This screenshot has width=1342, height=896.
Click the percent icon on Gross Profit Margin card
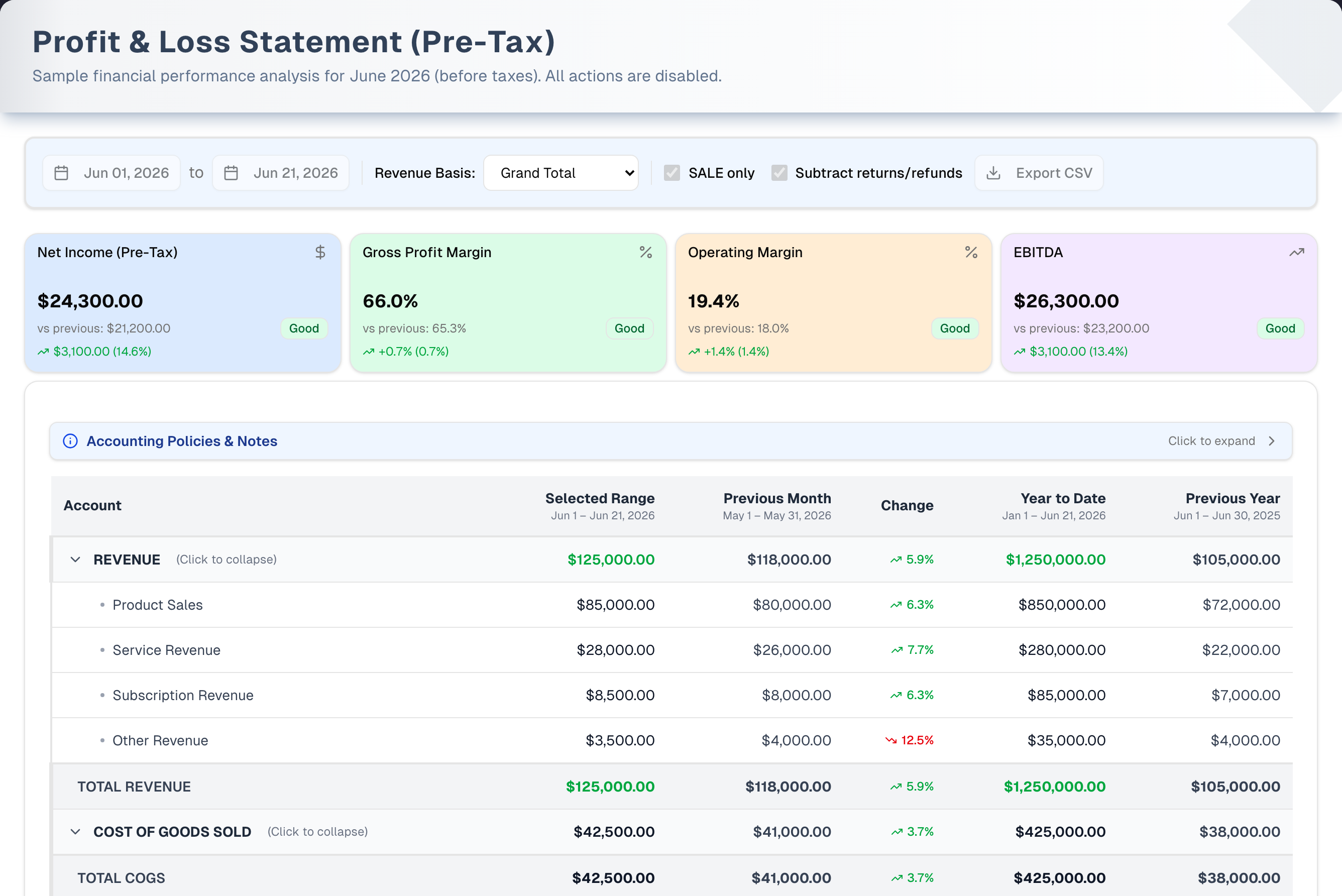pyautogui.click(x=645, y=252)
